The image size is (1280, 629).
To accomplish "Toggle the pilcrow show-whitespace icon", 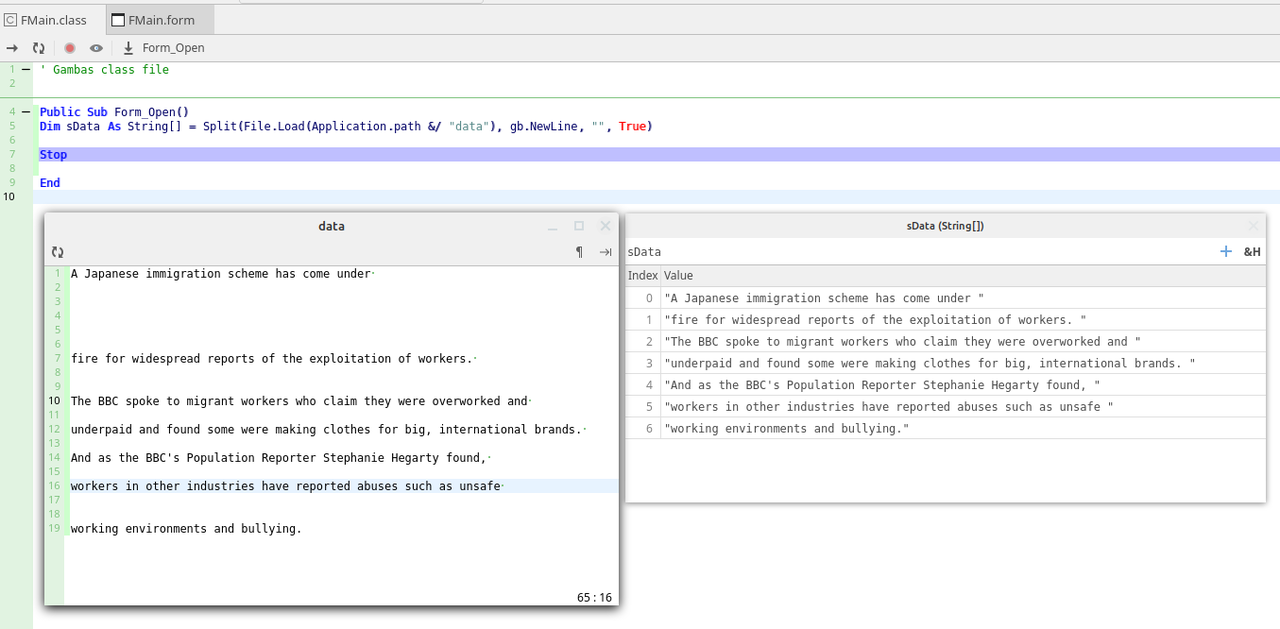I will pyautogui.click(x=579, y=252).
